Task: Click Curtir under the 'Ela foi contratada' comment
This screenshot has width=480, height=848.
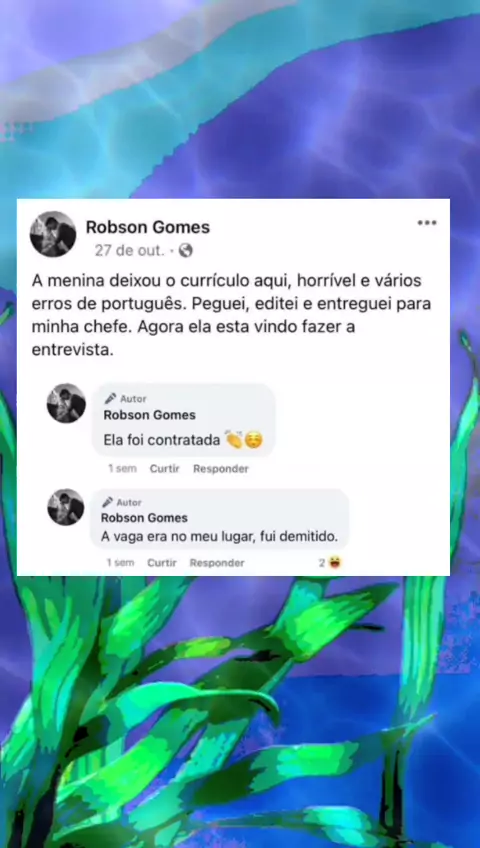Action: click(164, 469)
